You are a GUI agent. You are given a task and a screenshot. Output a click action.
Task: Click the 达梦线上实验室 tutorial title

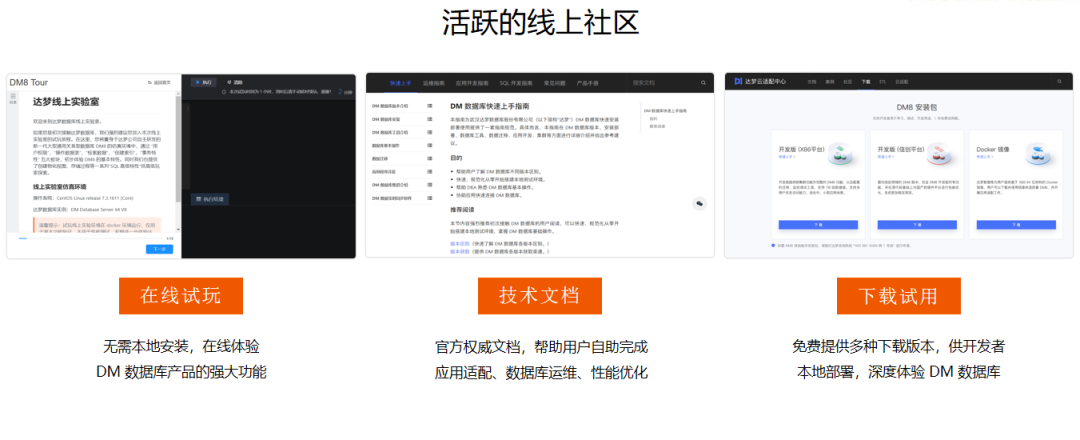point(65,102)
